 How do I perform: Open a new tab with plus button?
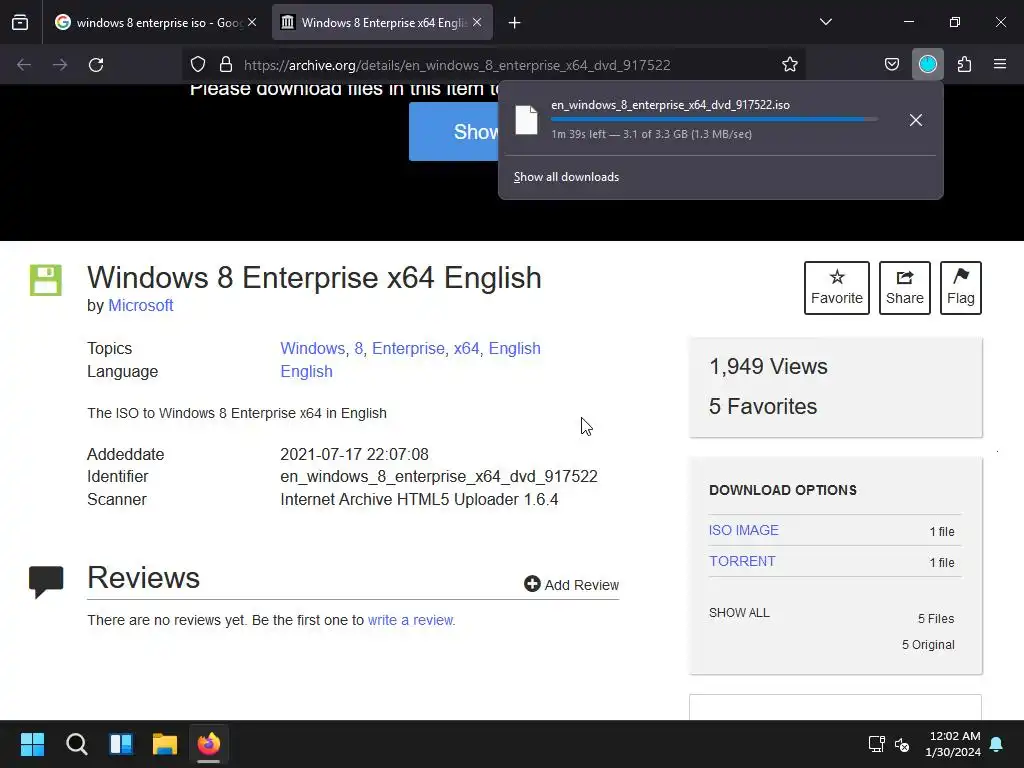click(x=515, y=23)
